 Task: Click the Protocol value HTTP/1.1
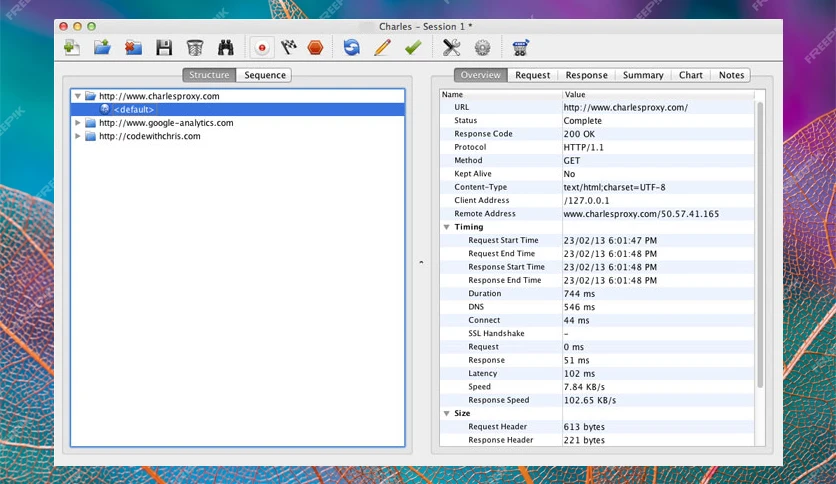tap(583, 147)
